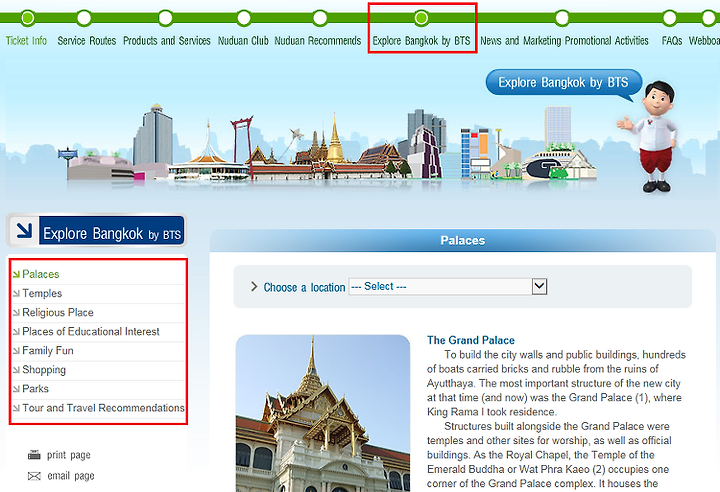Click the blue arrow icon in sidebar header
Screen dimensions: 720x492
click(x=24, y=229)
